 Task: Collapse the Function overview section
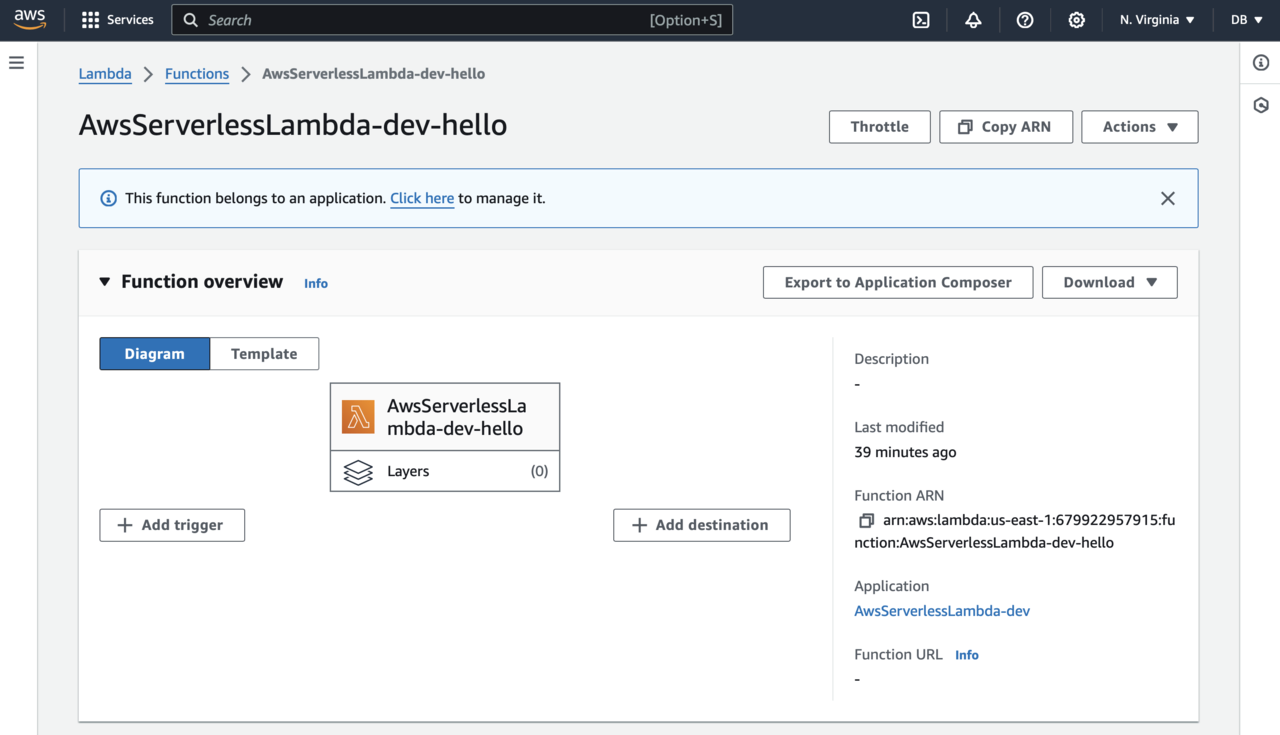(105, 282)
